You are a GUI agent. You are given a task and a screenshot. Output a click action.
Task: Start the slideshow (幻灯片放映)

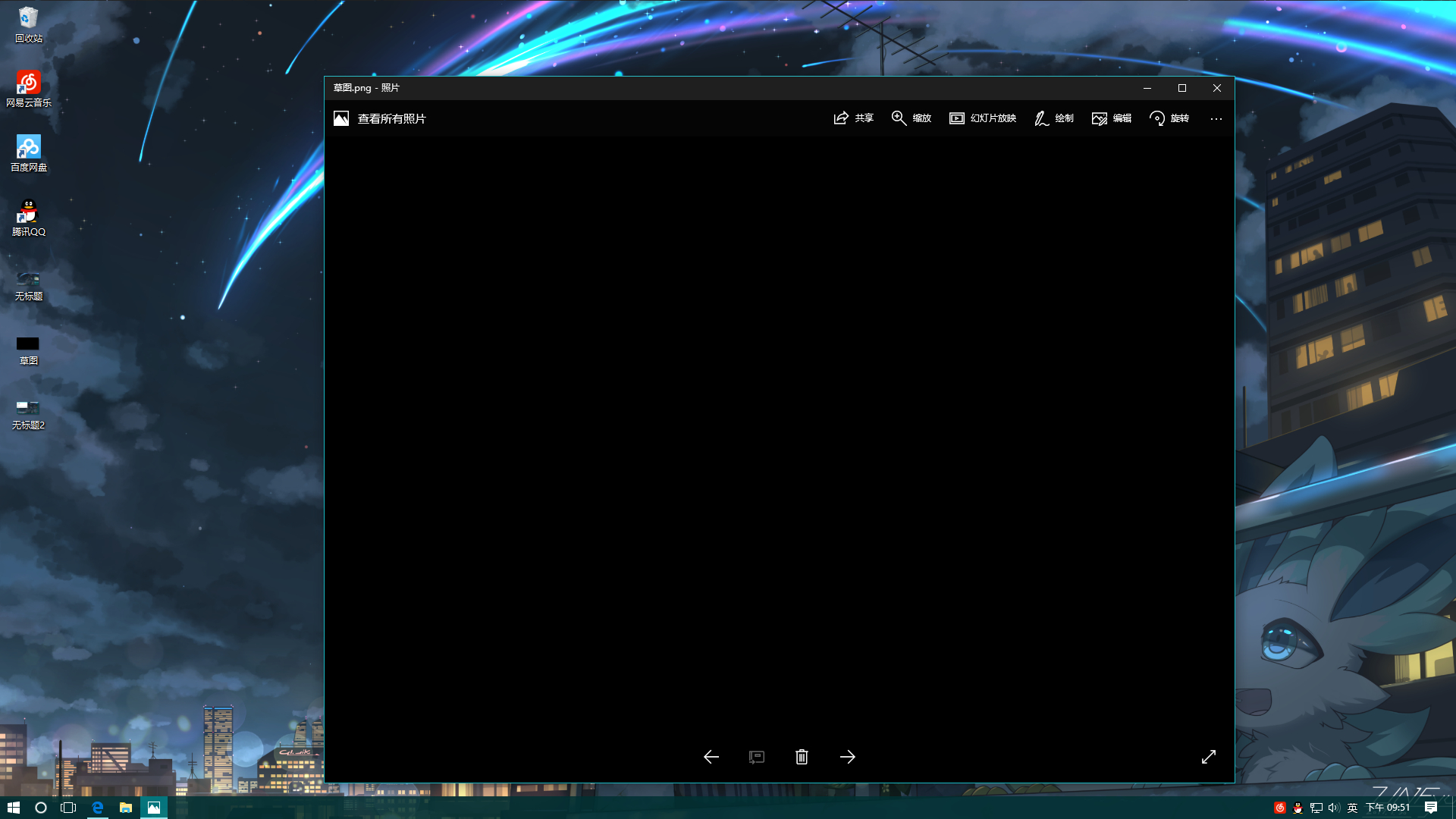coord(983,118)
